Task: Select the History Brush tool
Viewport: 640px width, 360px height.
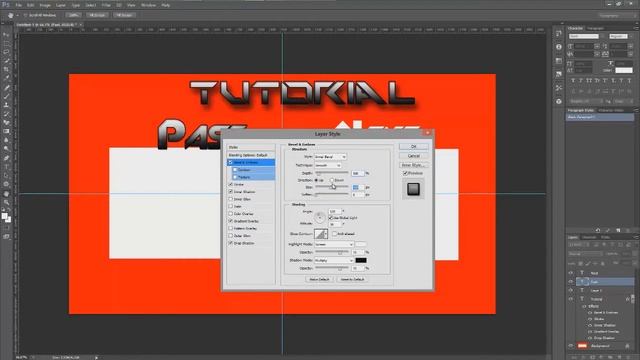Action: (6, 114)
